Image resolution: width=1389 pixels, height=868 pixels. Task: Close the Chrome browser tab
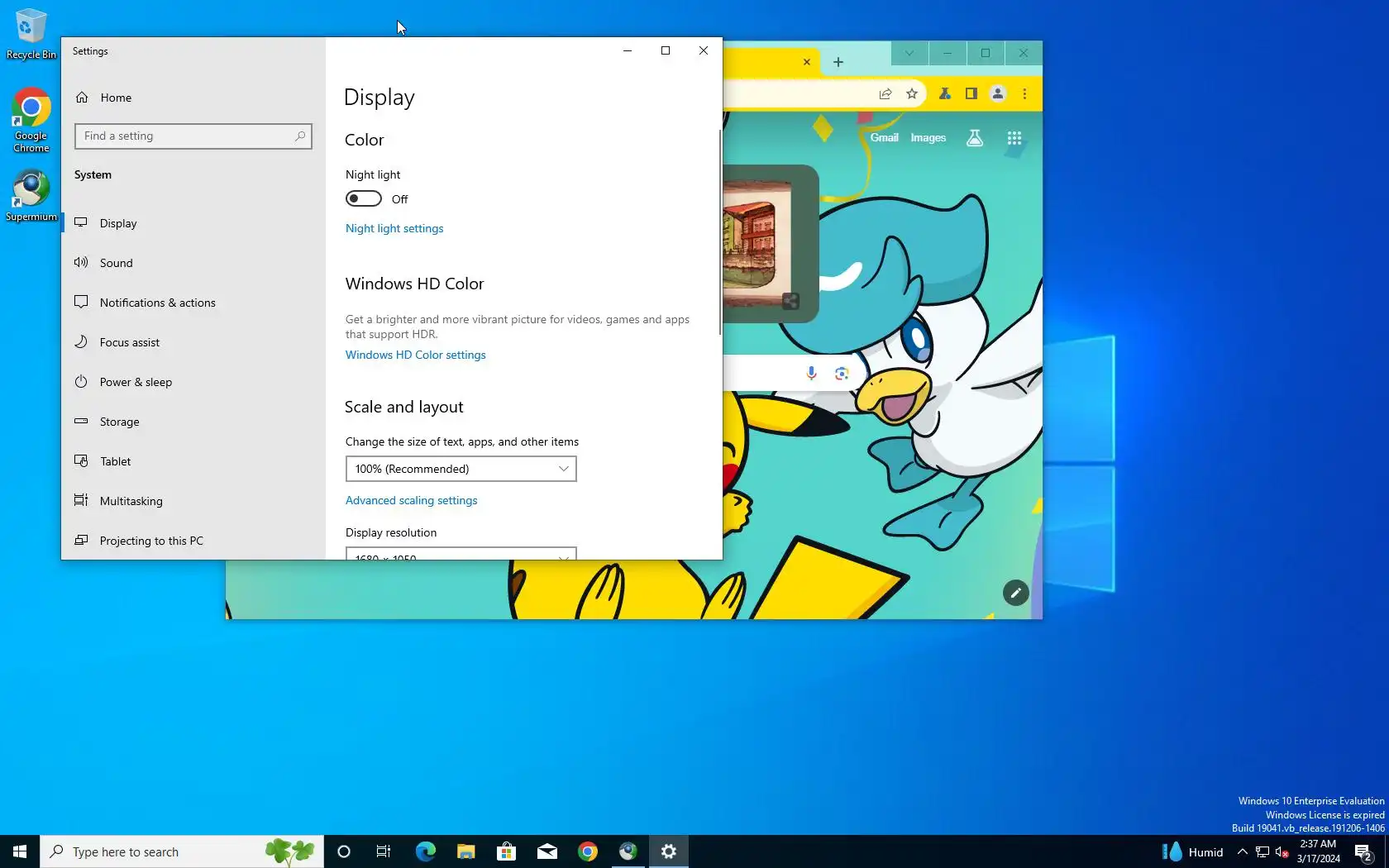tap(807, 62)
